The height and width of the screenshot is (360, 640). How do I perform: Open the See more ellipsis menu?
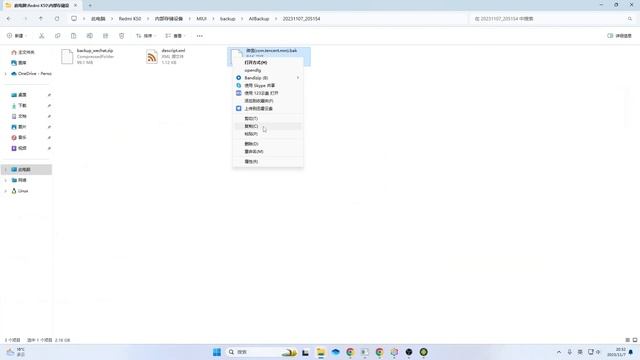coord(200,36)
